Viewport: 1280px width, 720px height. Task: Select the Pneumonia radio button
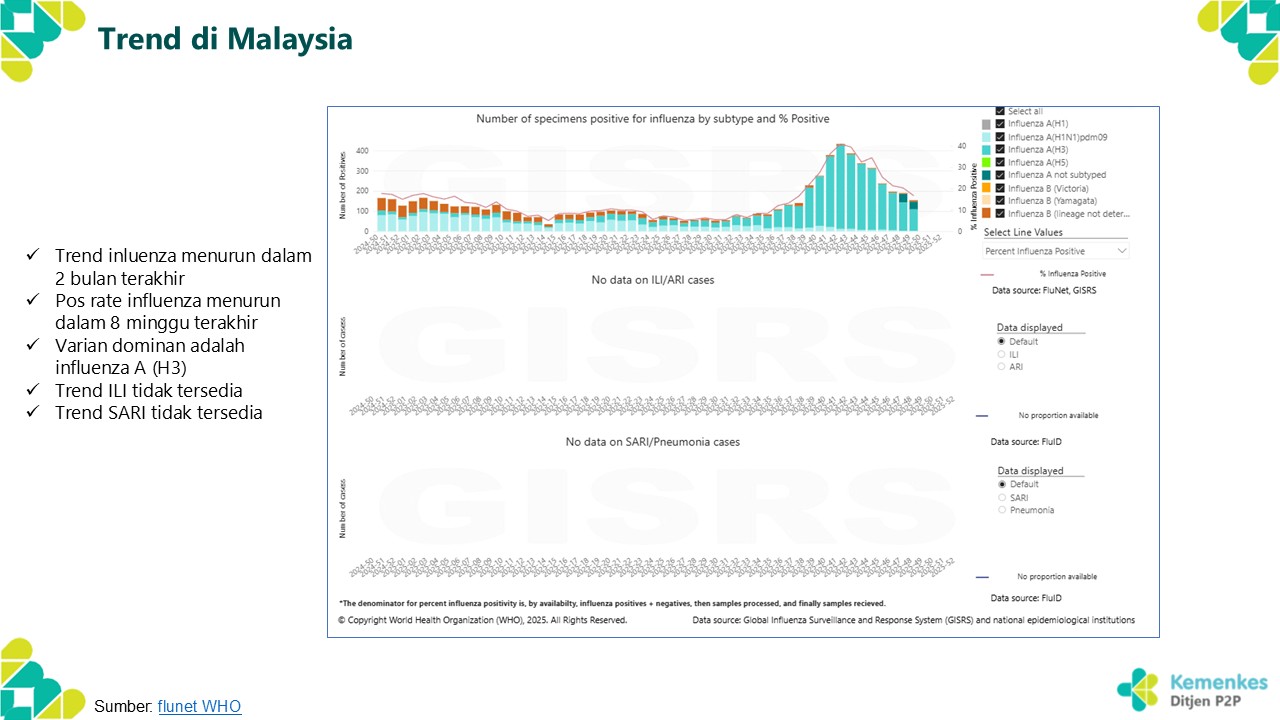(1002, 510)
